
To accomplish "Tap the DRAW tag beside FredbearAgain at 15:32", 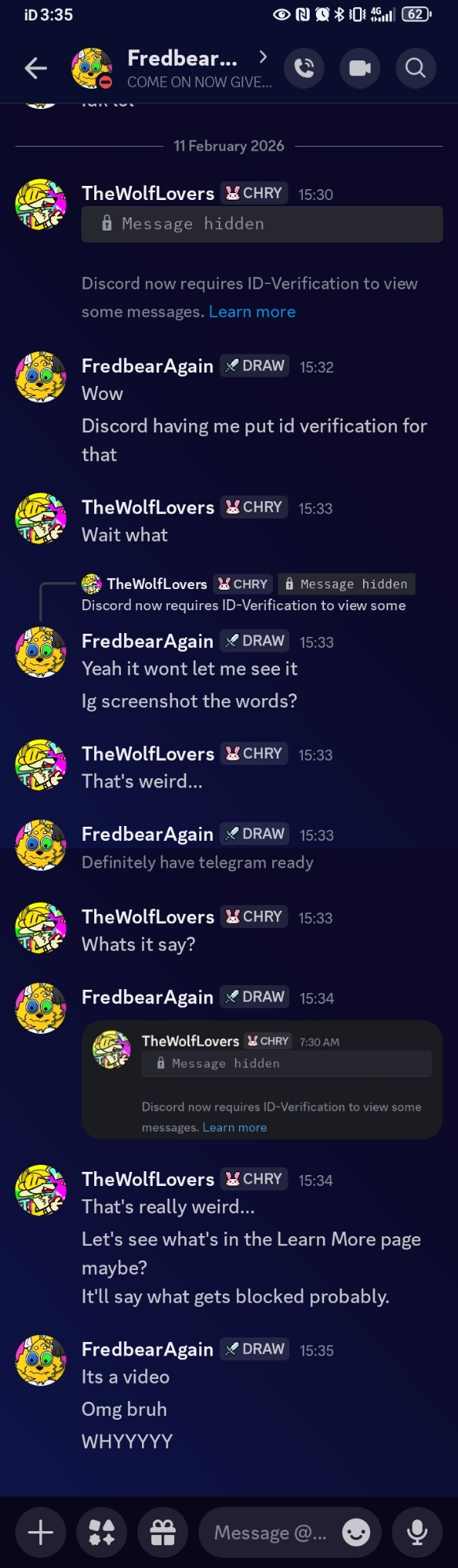I will pyautogui.click(x=254, y=366).
